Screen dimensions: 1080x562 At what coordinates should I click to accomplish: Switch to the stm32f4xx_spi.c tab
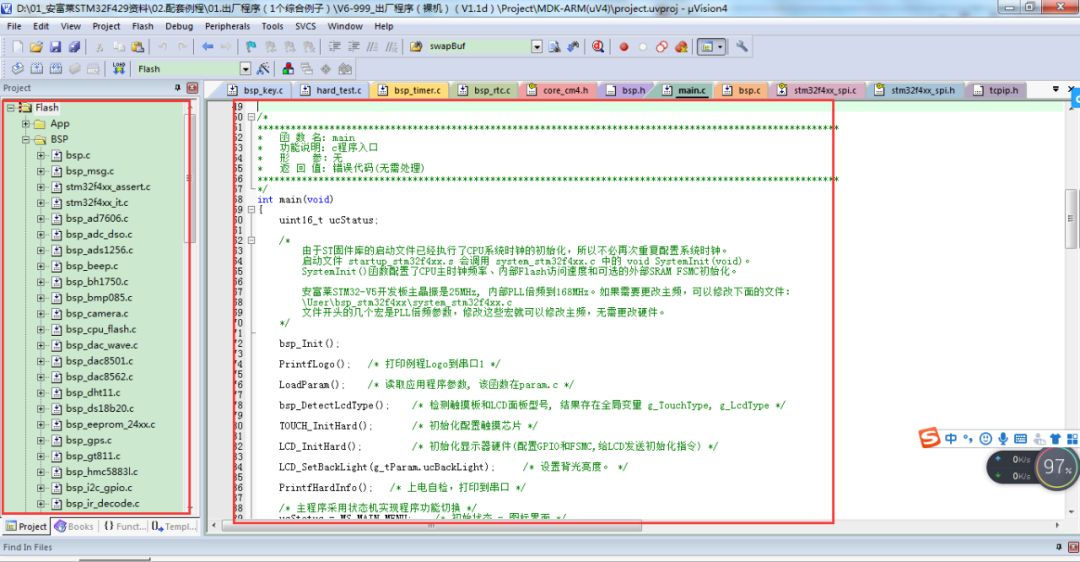818,90
